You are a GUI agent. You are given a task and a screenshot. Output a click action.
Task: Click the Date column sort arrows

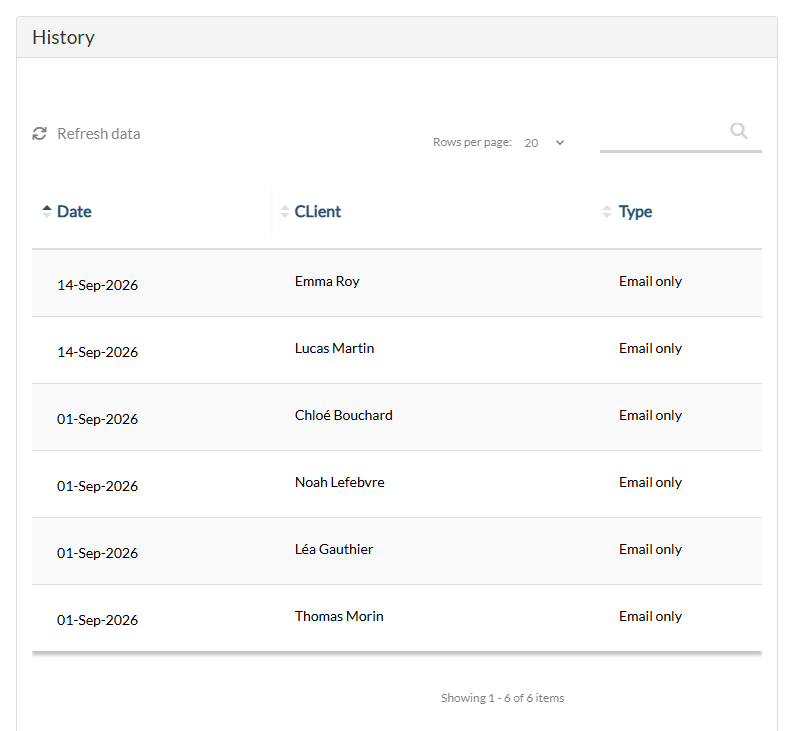click(x=47, y=211)
